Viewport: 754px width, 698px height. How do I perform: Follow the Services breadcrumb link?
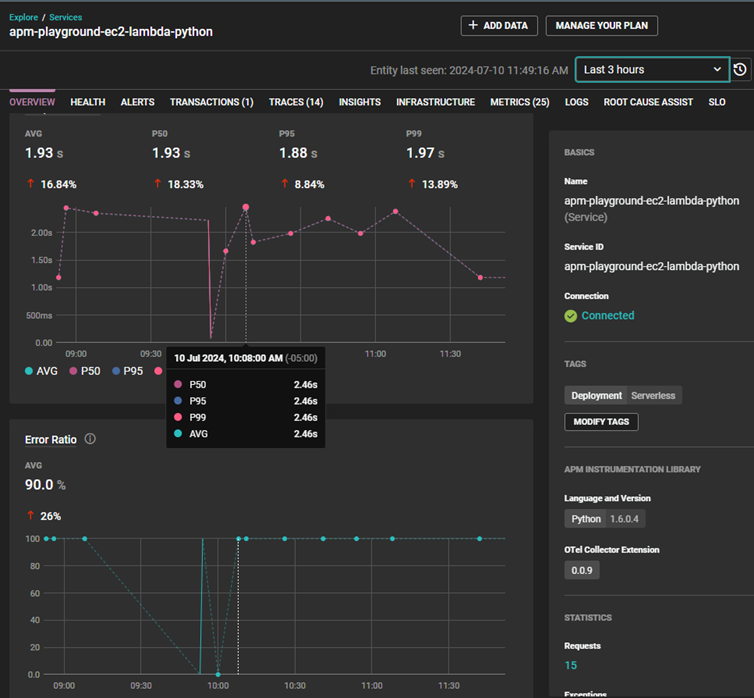pos(66,17)
